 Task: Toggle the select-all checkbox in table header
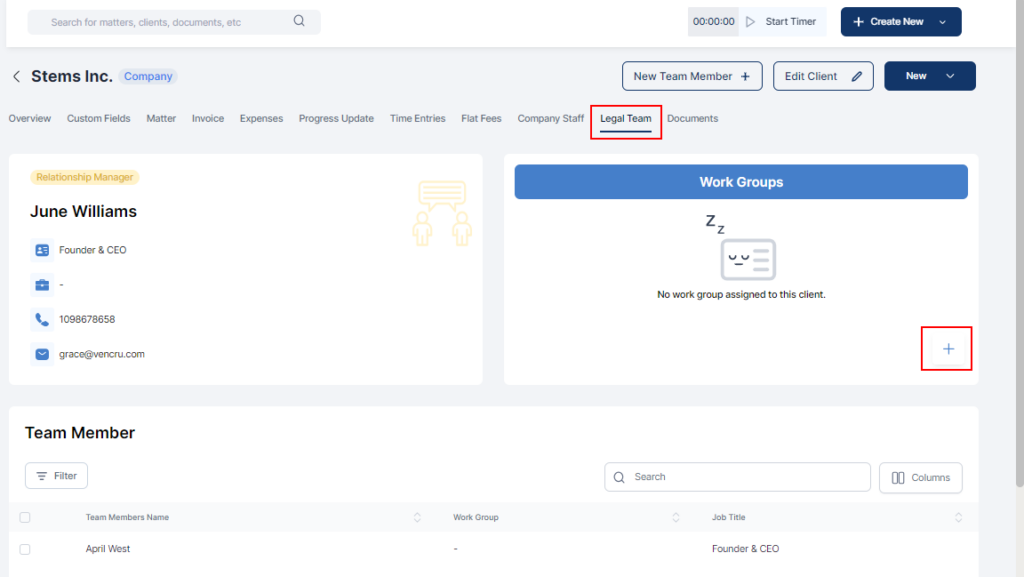click(x=25, y=517)
